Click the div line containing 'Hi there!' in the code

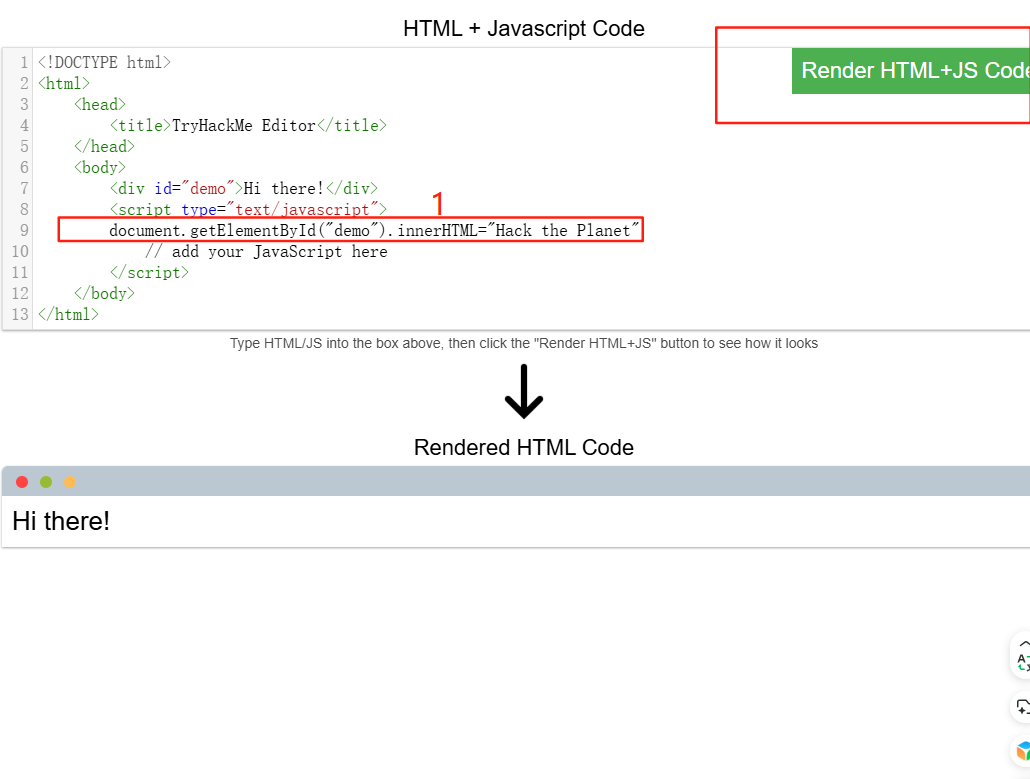coord(244,189)
